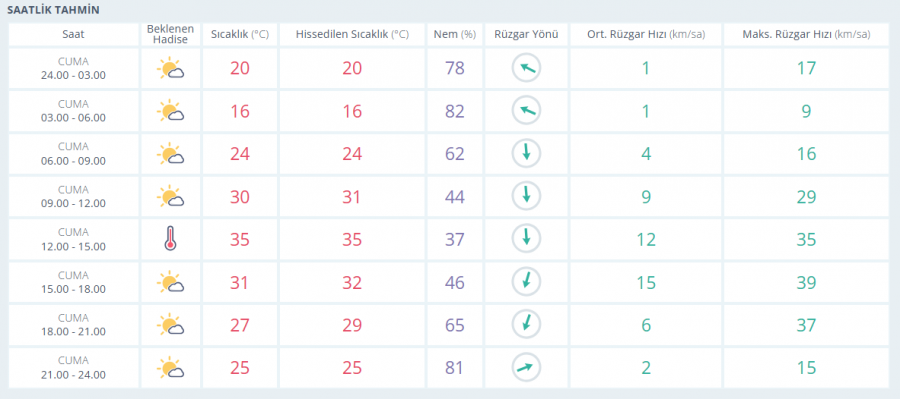This screenshot has width=900, height=399.
Task: Select the Rüzgar Yönü column header
Action: point(526,34)
